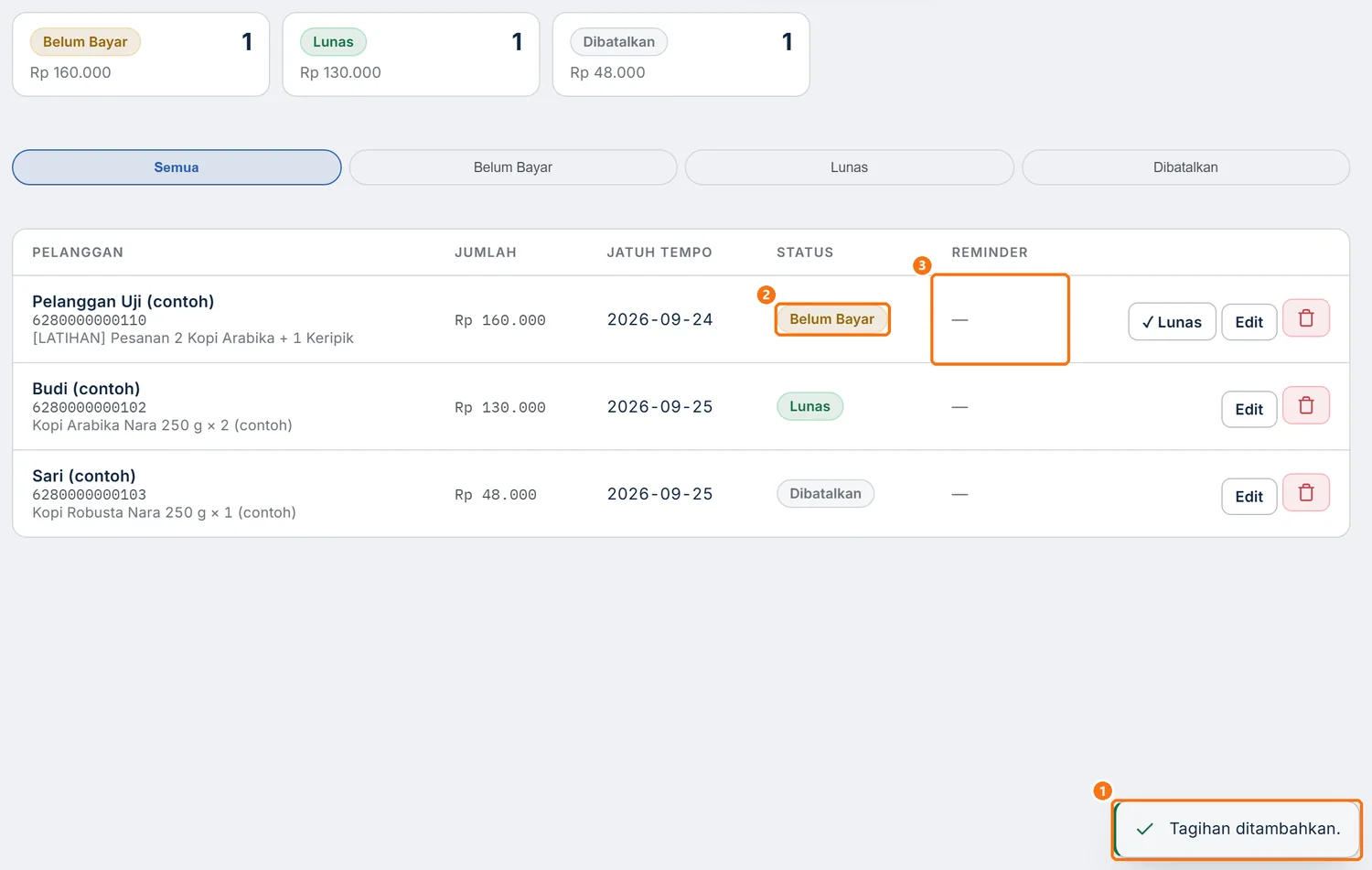This screenshot has width=1372, height=870.
Task: Click amount Rp 48.000 in table row
Action: coord(496,495)
